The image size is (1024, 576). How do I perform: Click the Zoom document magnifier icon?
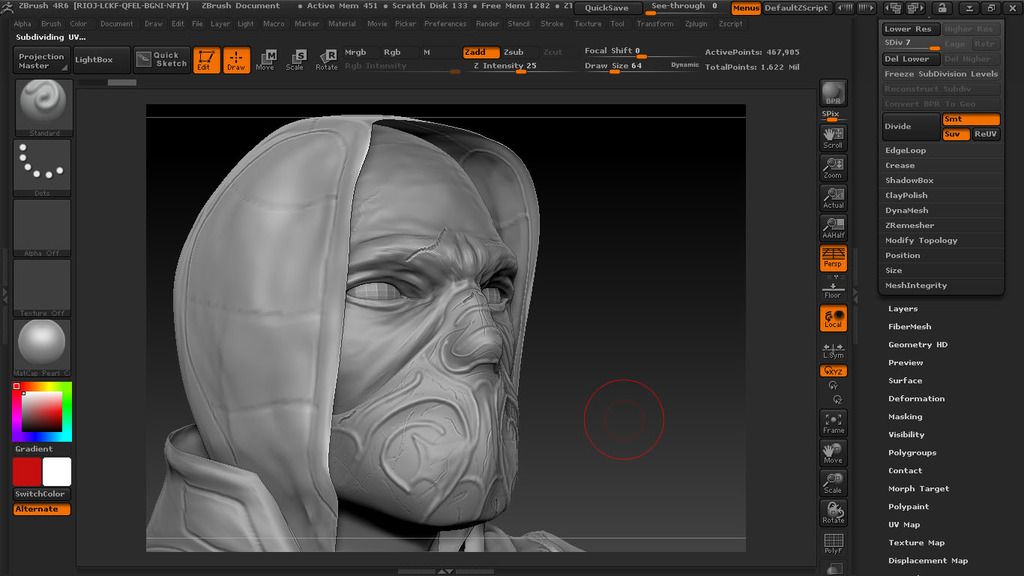click(833, 168)
